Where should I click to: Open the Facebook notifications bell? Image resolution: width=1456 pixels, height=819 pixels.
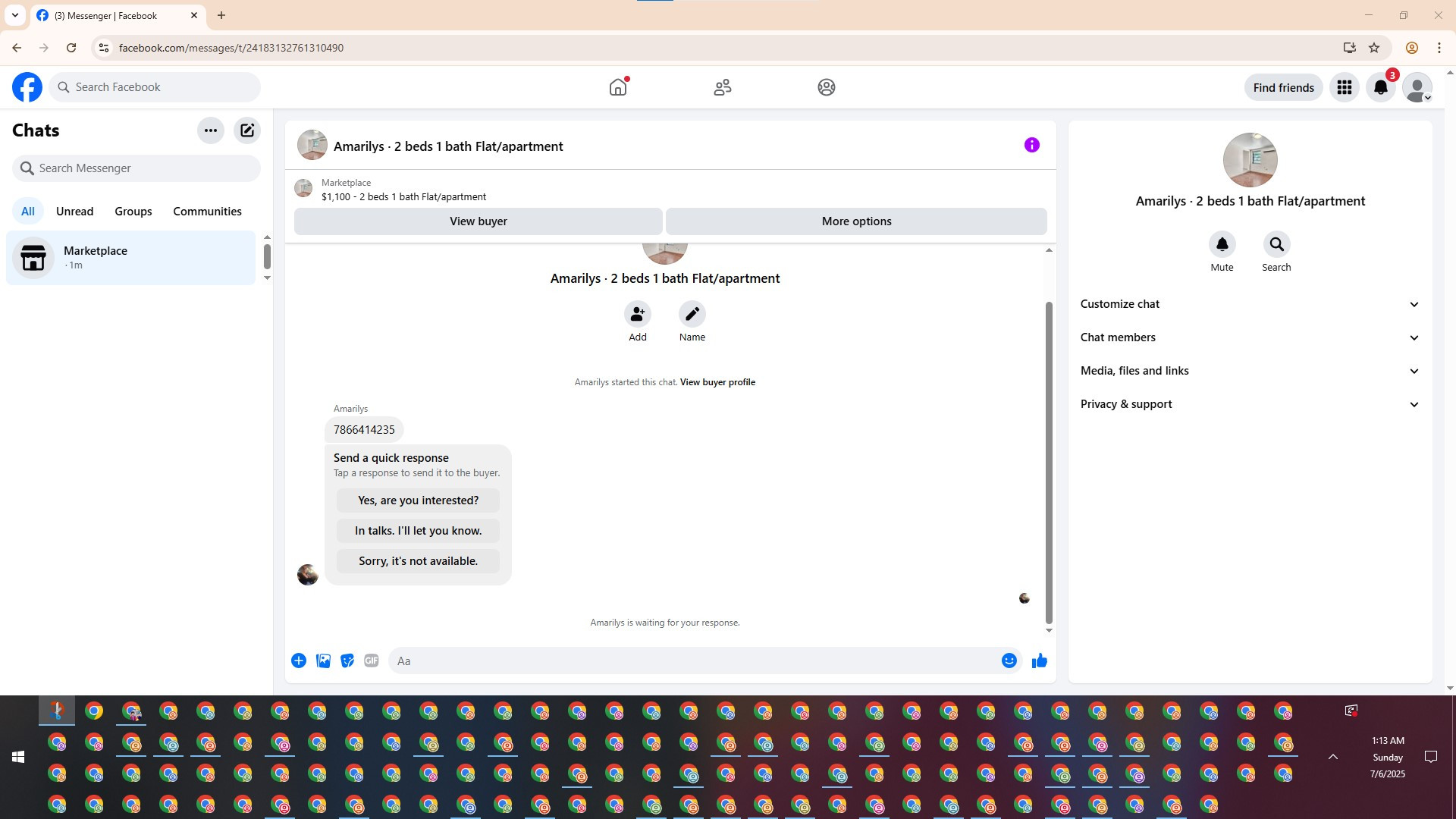[x=1380, y=87]
